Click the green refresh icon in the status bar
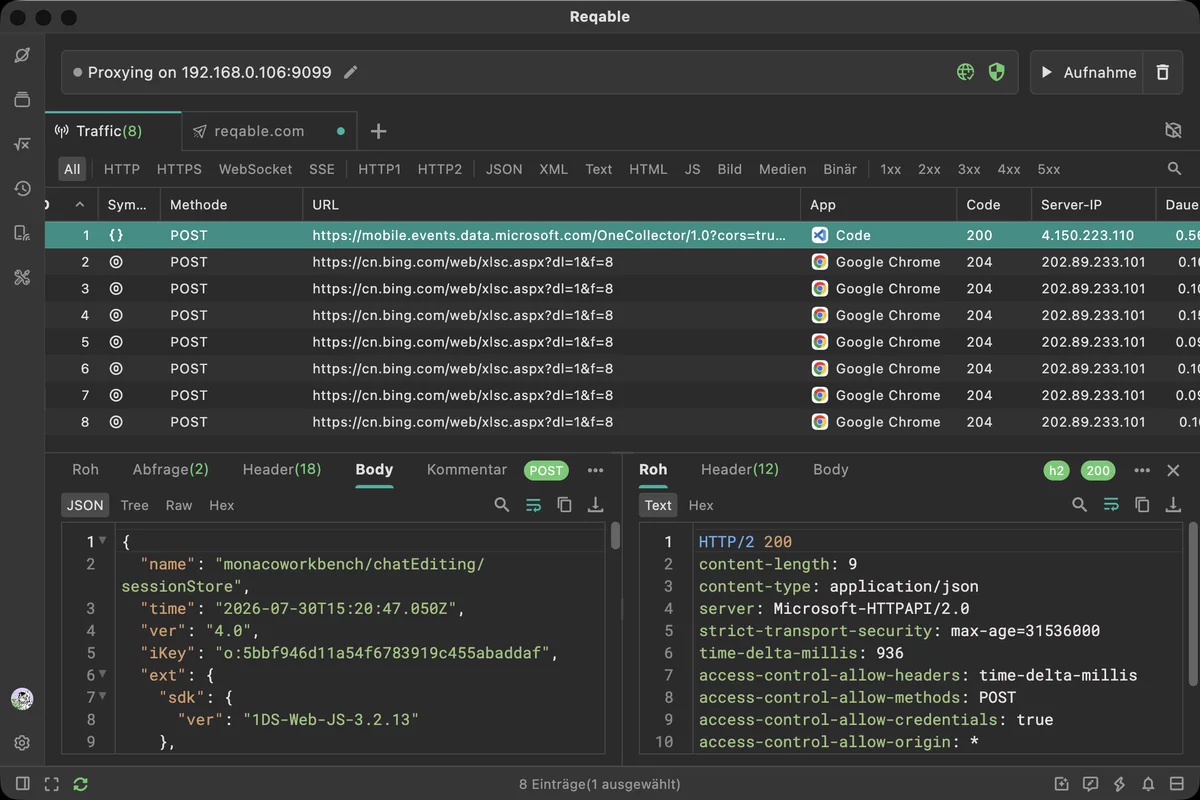The image size is (1200, 800). point(81,784)
